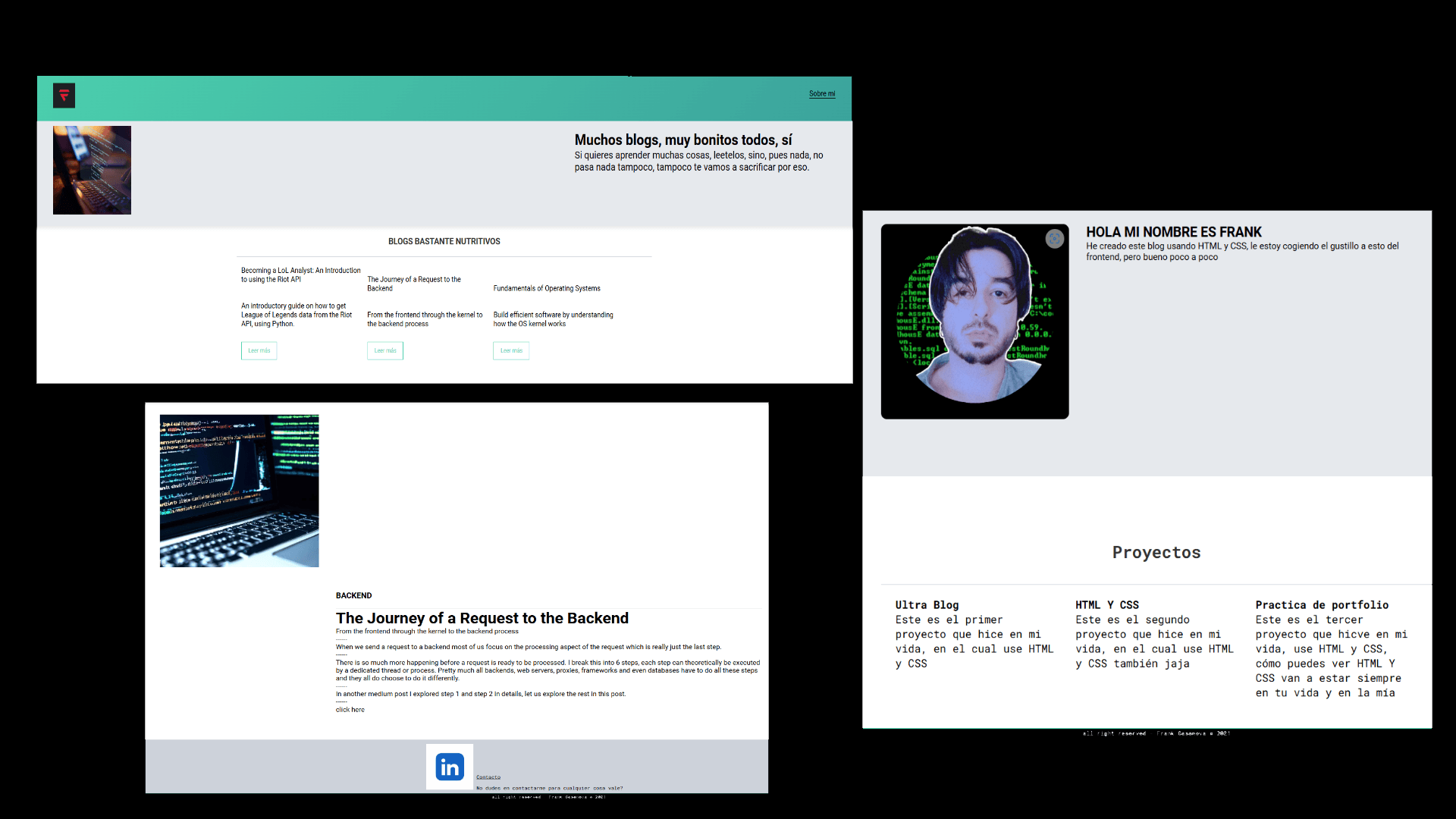
Task: Click Leer más under Journey of a Request
Action: [x=385, y=350]
